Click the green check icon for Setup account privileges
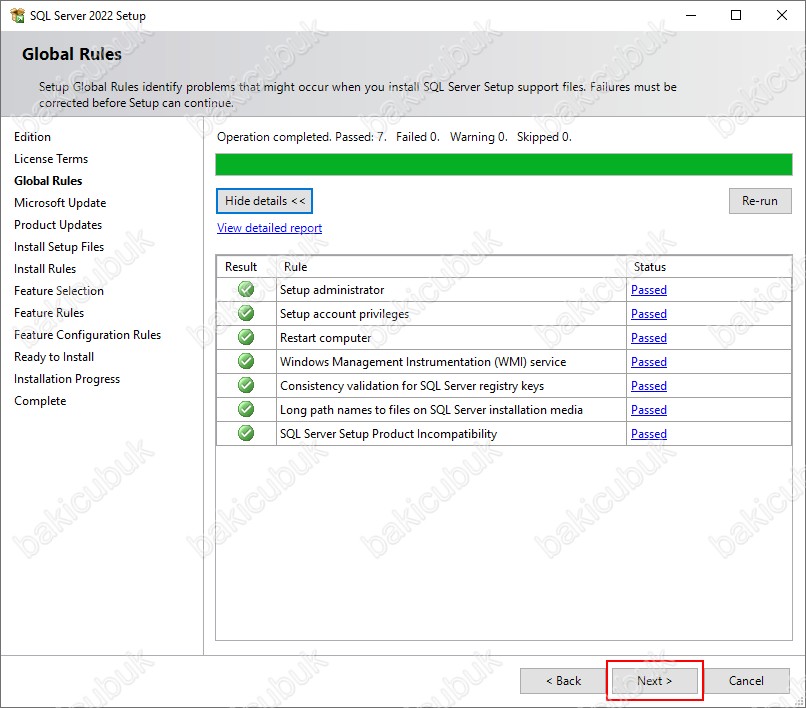This screenshot has width=806, height=708. pos(246,313)
